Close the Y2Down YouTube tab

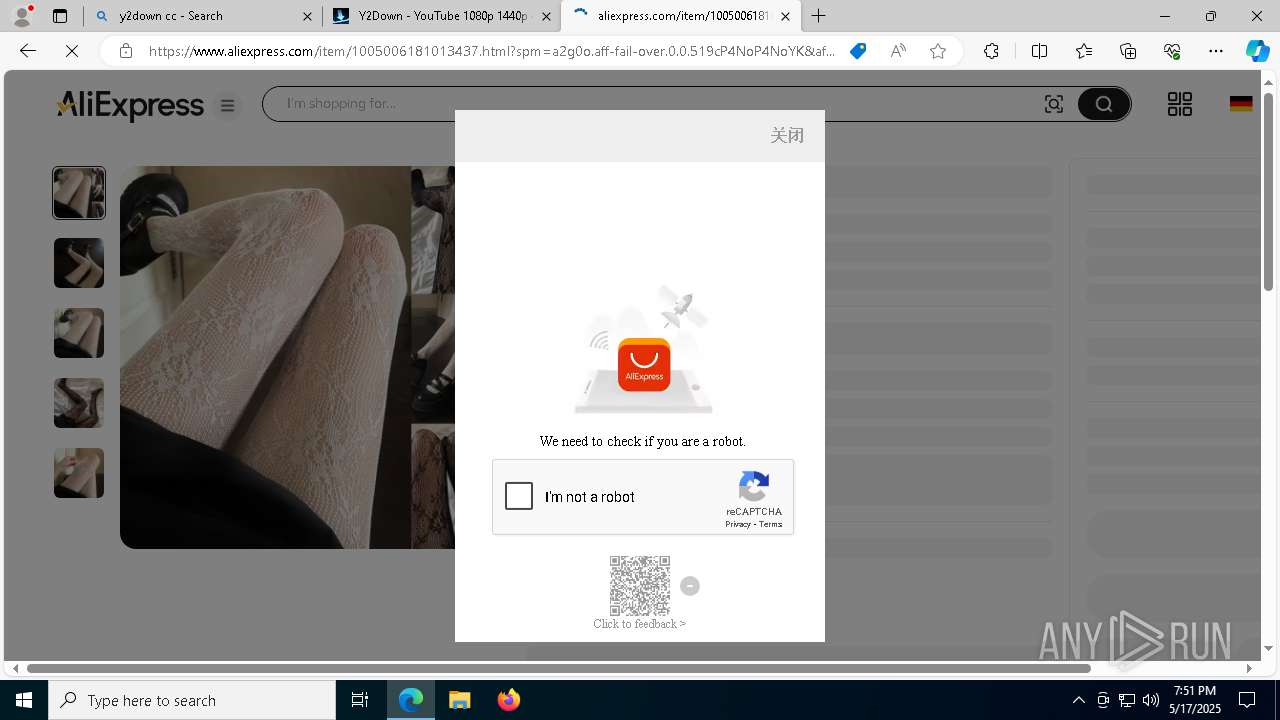[546, 16]
